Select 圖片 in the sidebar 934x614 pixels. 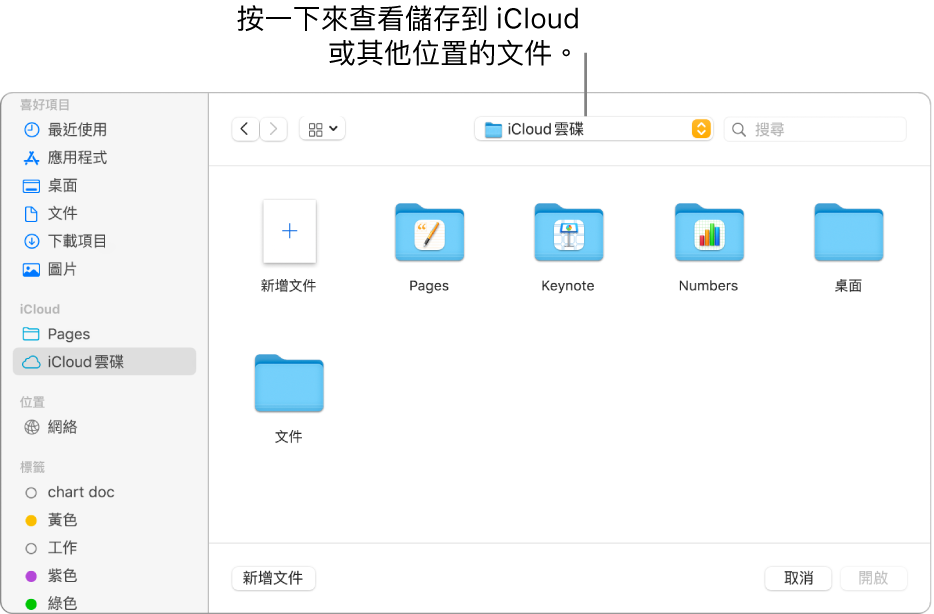pos(104,269)
